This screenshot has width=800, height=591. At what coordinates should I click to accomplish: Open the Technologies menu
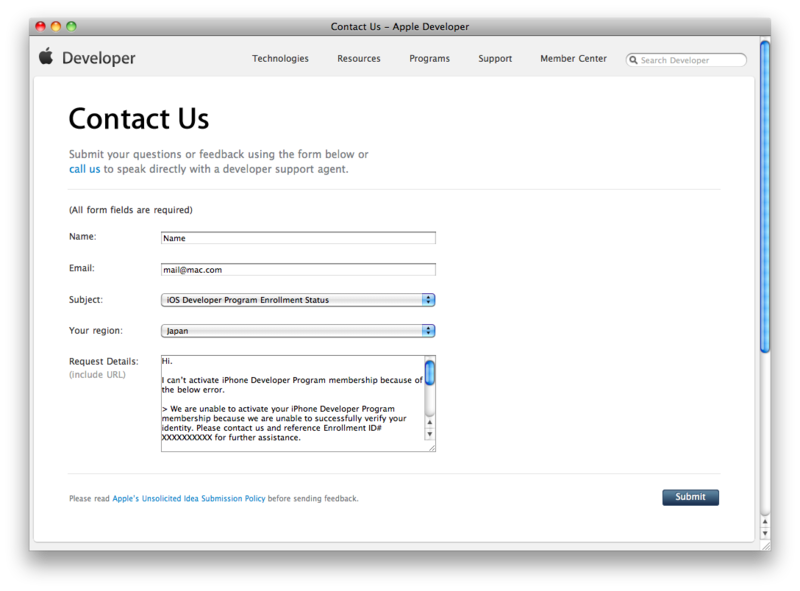click(x=280, y=59)
